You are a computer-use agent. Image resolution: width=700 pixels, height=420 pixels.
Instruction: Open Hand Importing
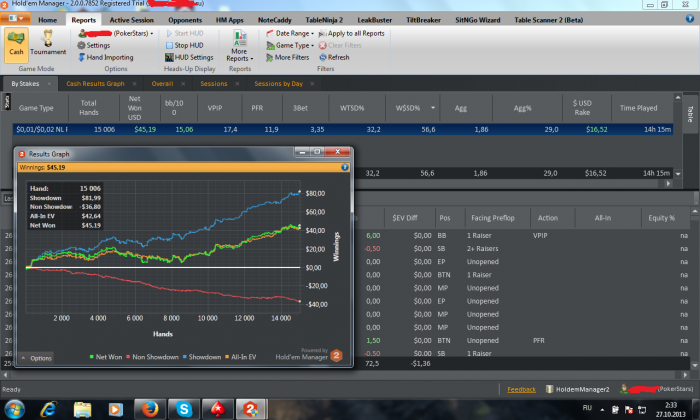click(105, 57)
